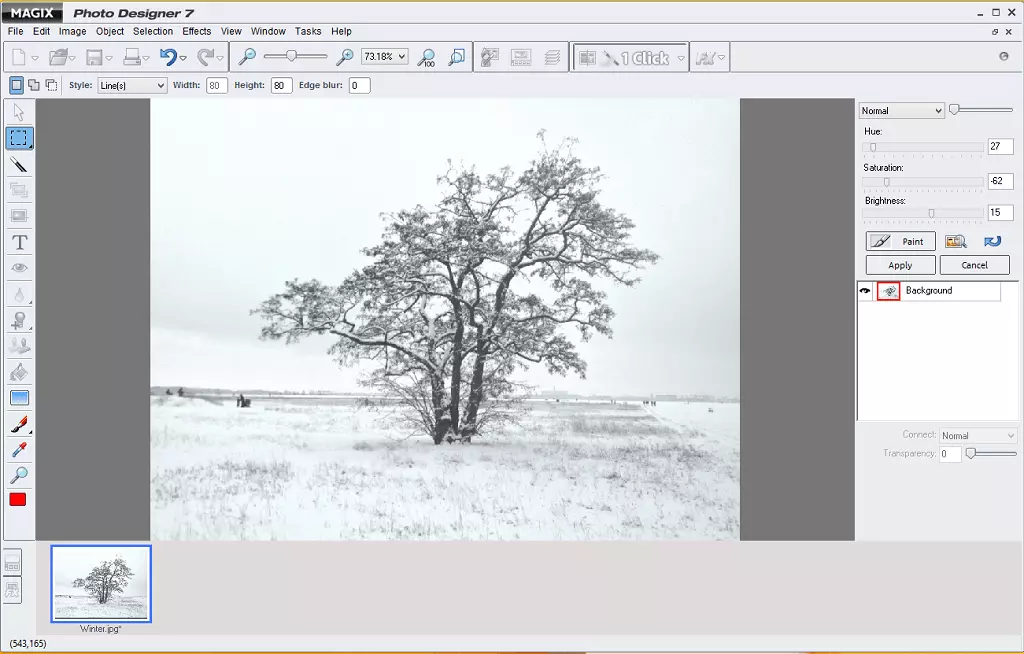Open the zoom percentage dropdown

[385, 57]
